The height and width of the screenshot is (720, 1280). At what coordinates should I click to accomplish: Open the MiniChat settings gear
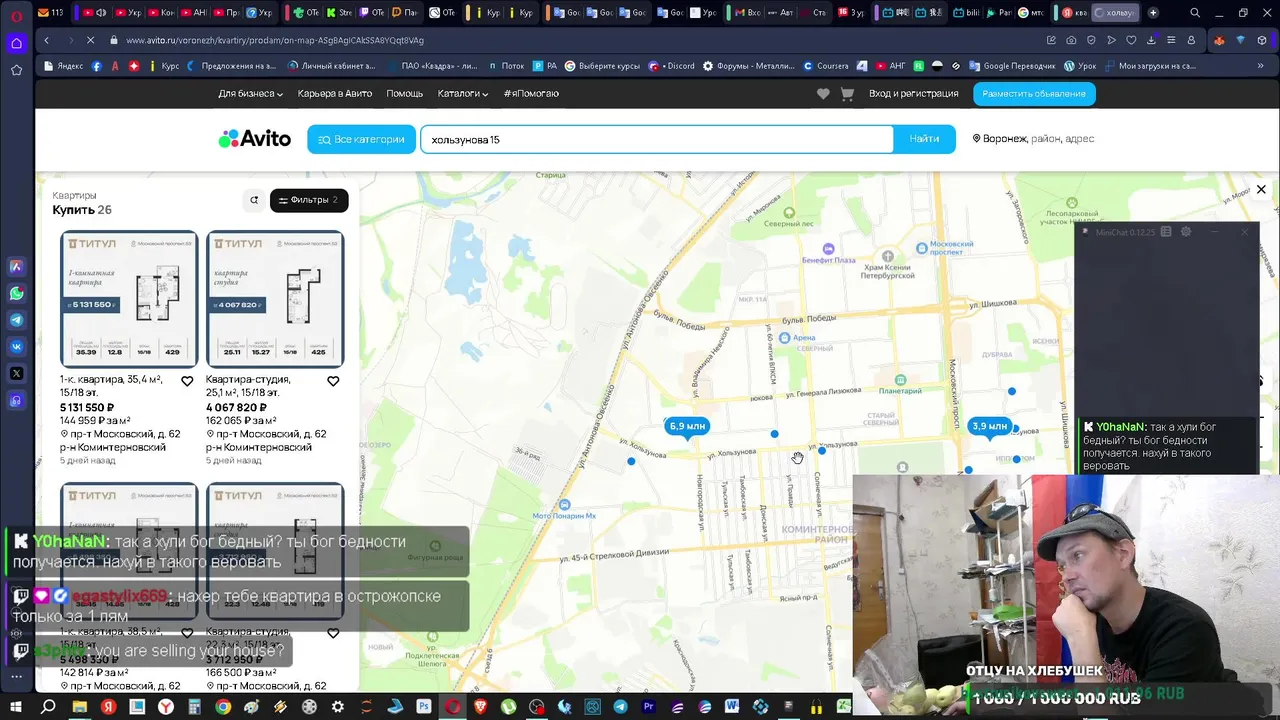pos(1186,232)
